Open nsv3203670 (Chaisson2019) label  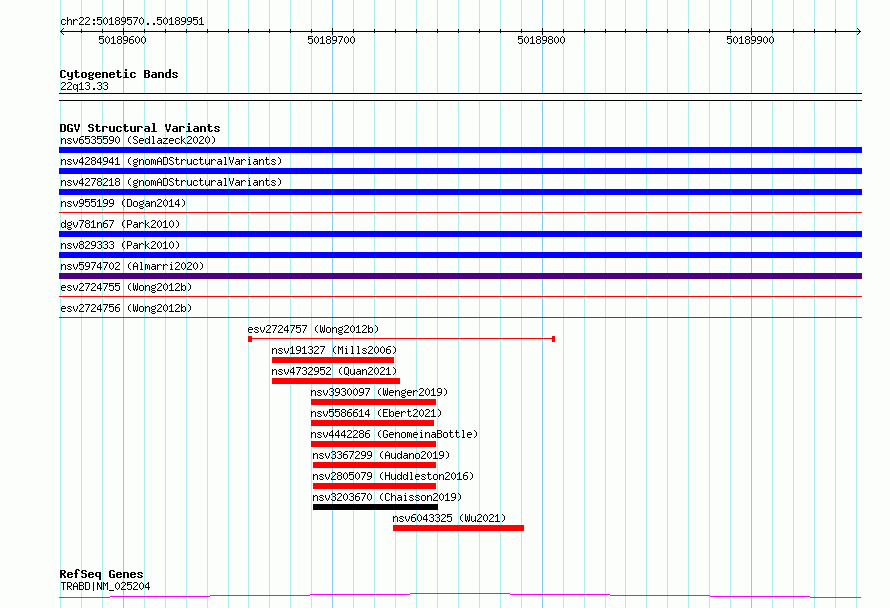pyautogui.click(x=387, y=497)
